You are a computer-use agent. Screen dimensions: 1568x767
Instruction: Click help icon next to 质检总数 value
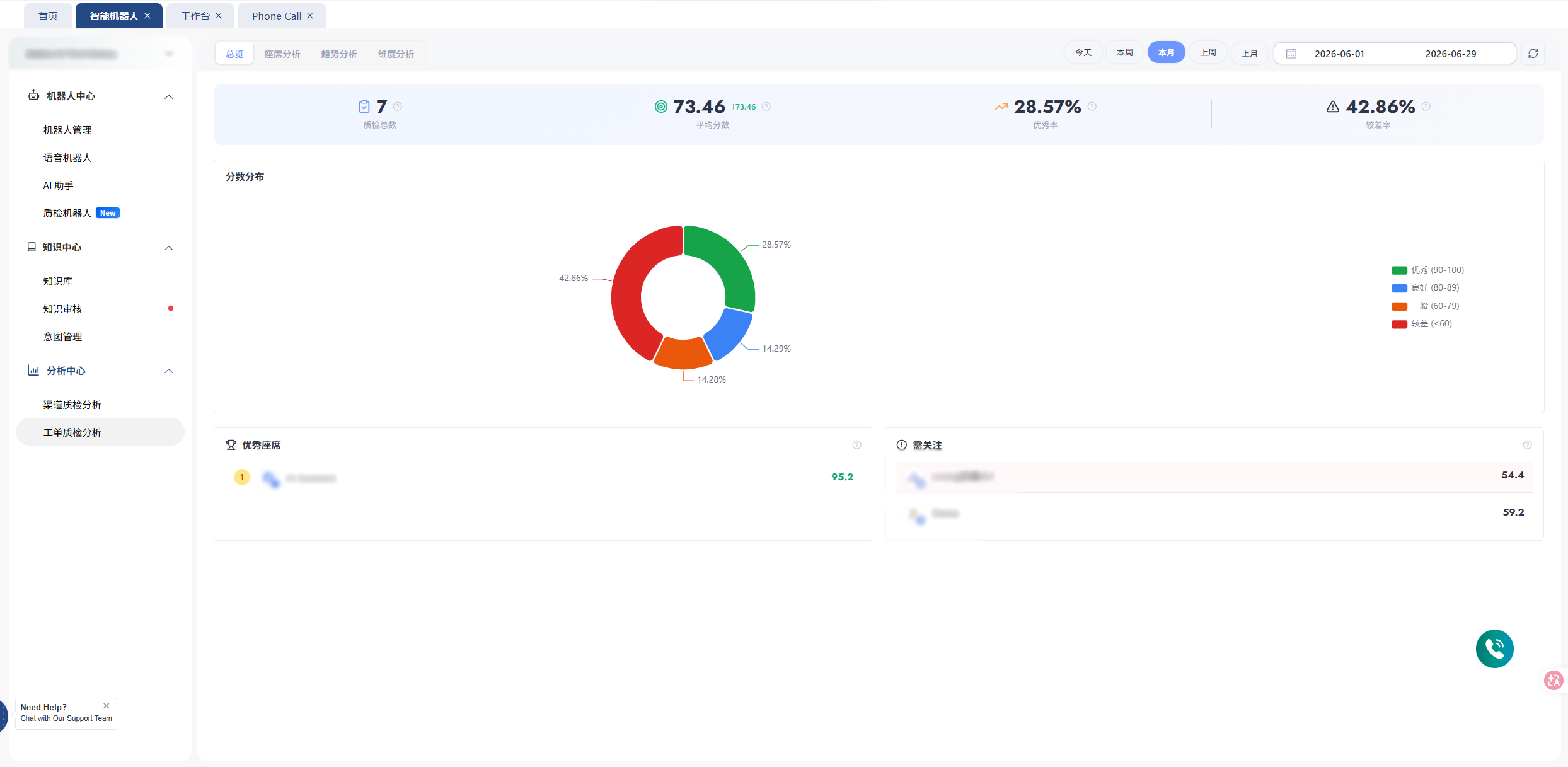[x=398, y=107]
